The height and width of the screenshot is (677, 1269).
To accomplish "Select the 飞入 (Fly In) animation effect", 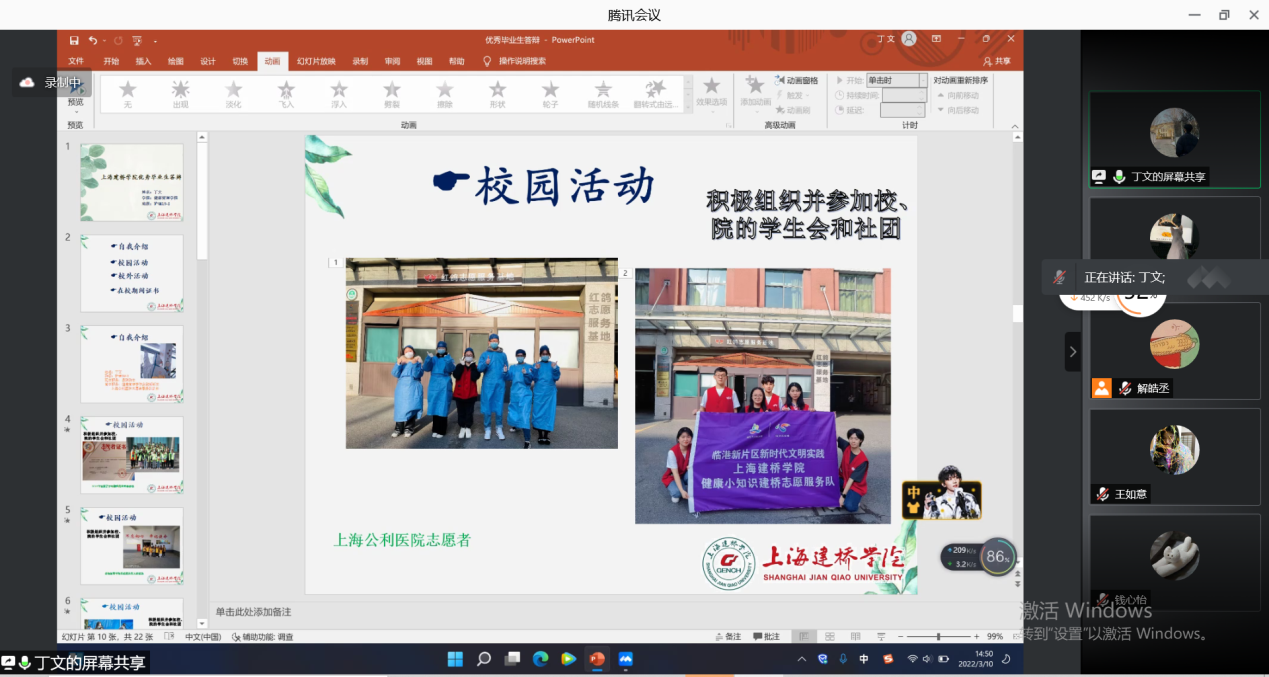I will (286, 93).
